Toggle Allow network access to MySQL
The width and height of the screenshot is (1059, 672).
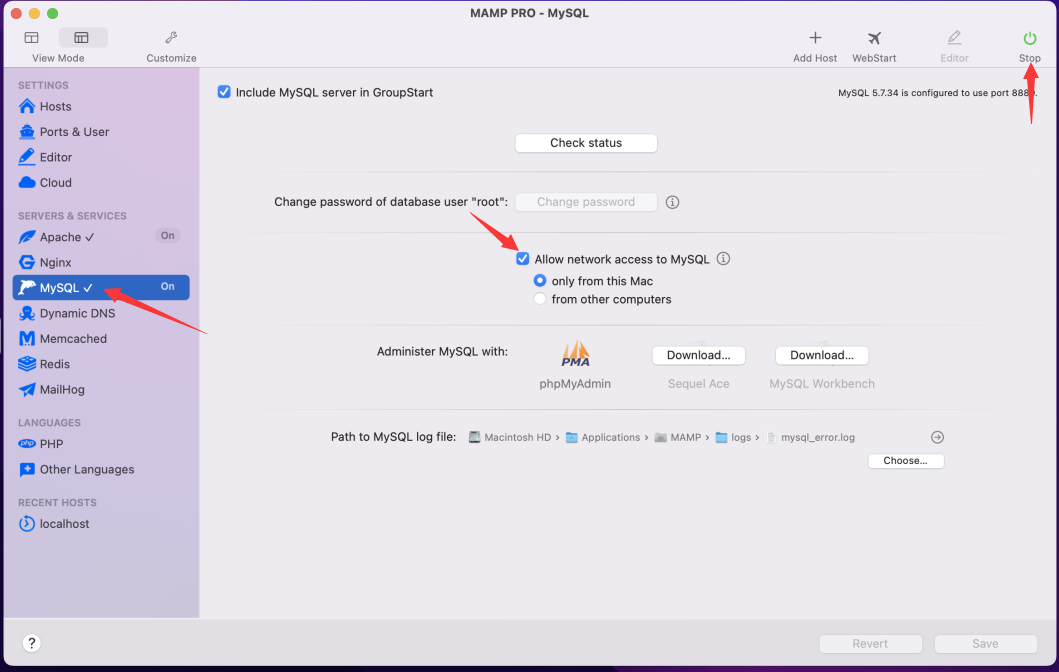523,259
